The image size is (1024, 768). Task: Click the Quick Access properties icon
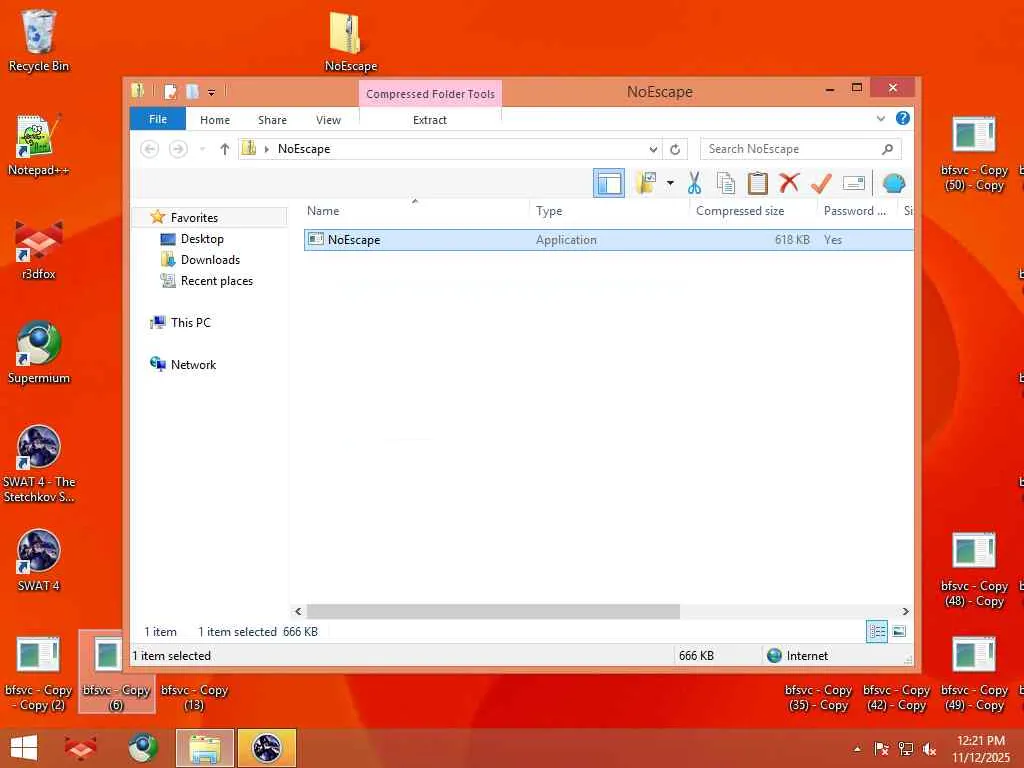pyautogui.click(x=170, y=91)
